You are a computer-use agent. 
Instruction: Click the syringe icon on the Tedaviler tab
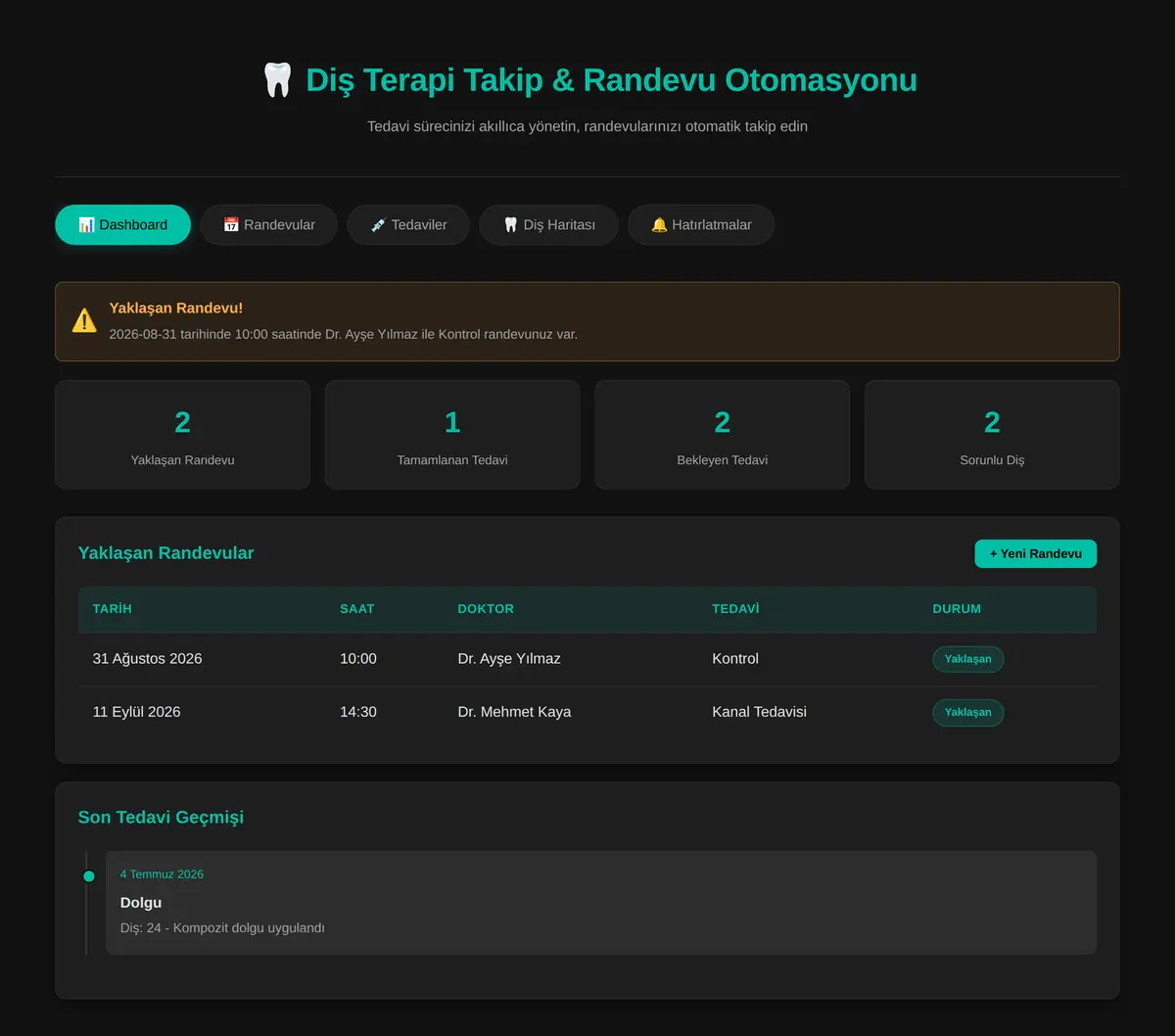[378, 224]
